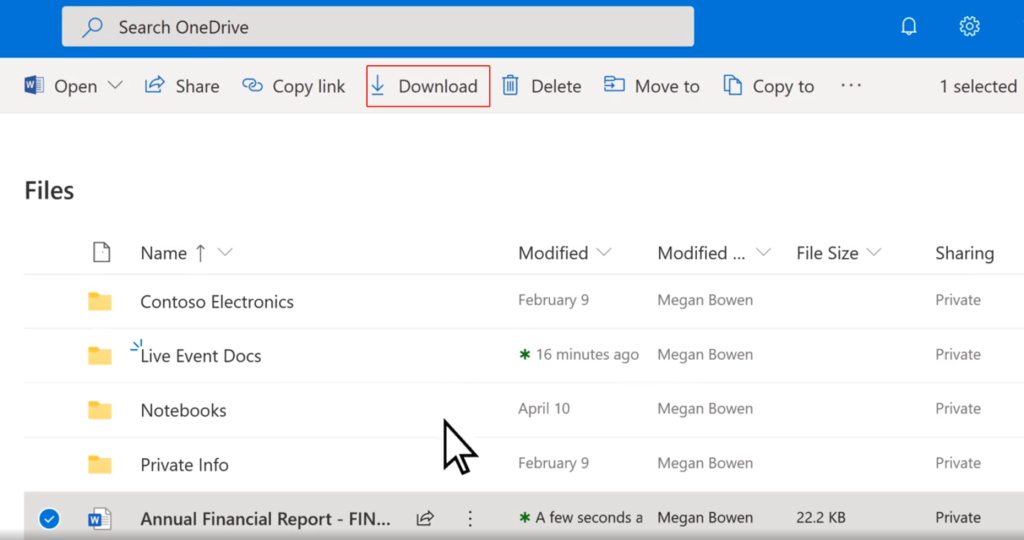Open the settings gear icon

point(969,27)
